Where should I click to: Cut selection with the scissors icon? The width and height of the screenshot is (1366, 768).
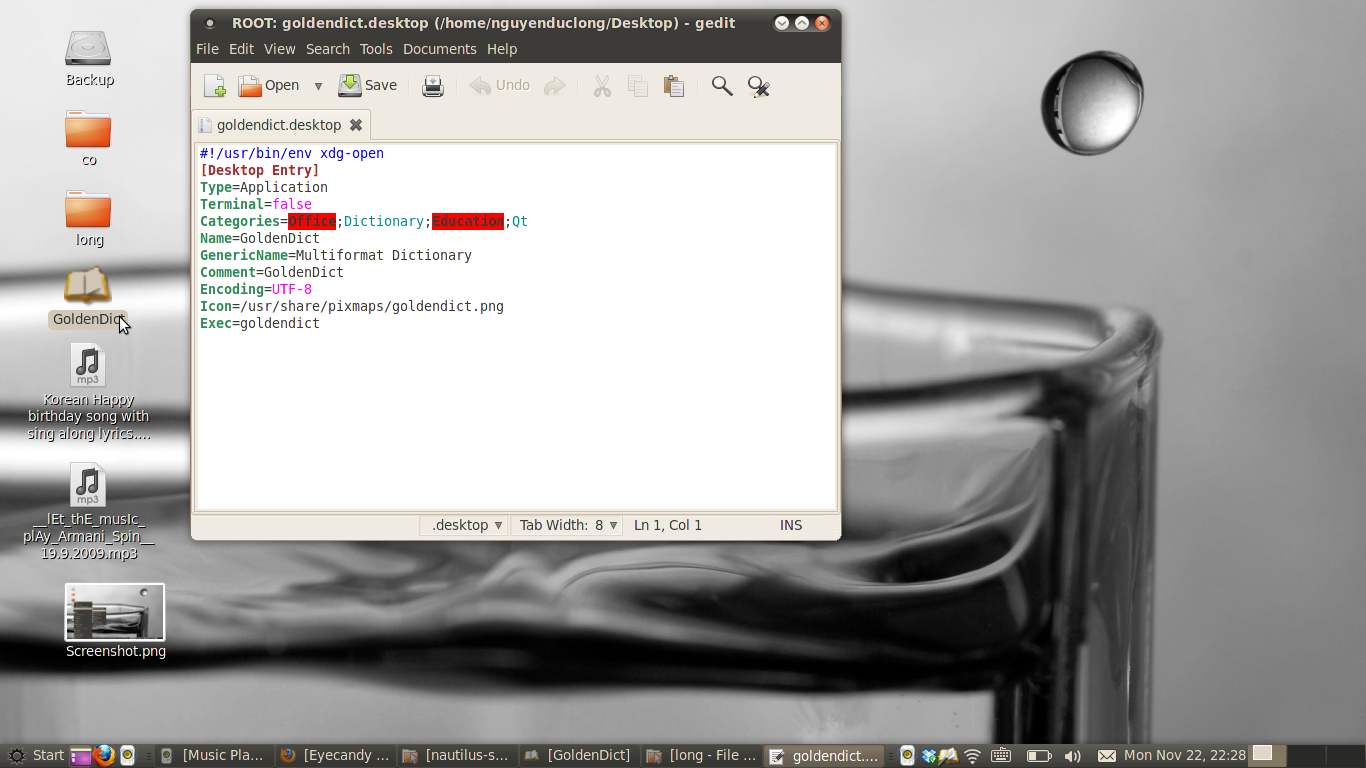point(602,86)
